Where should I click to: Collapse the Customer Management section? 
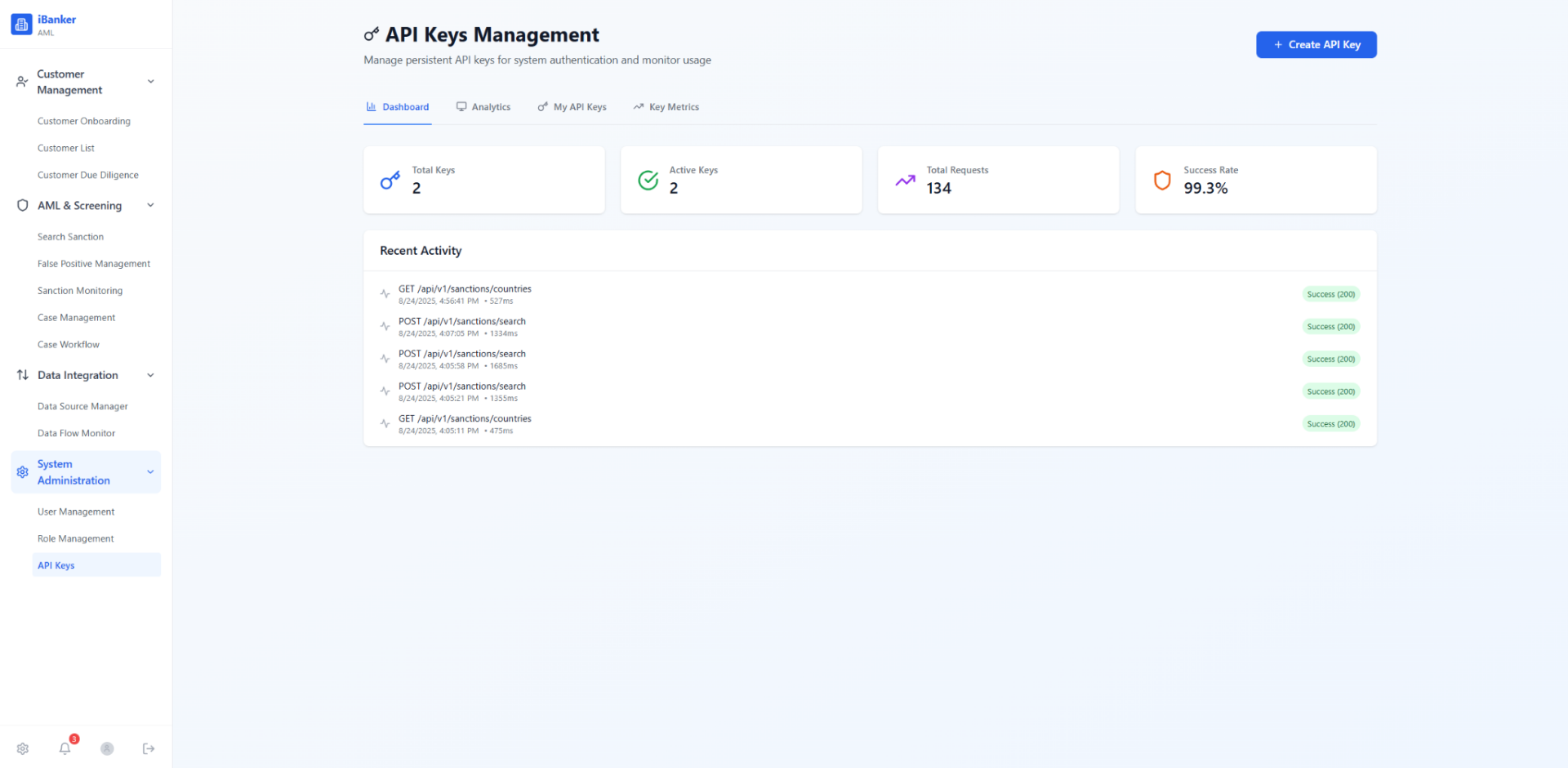[150, 82]
